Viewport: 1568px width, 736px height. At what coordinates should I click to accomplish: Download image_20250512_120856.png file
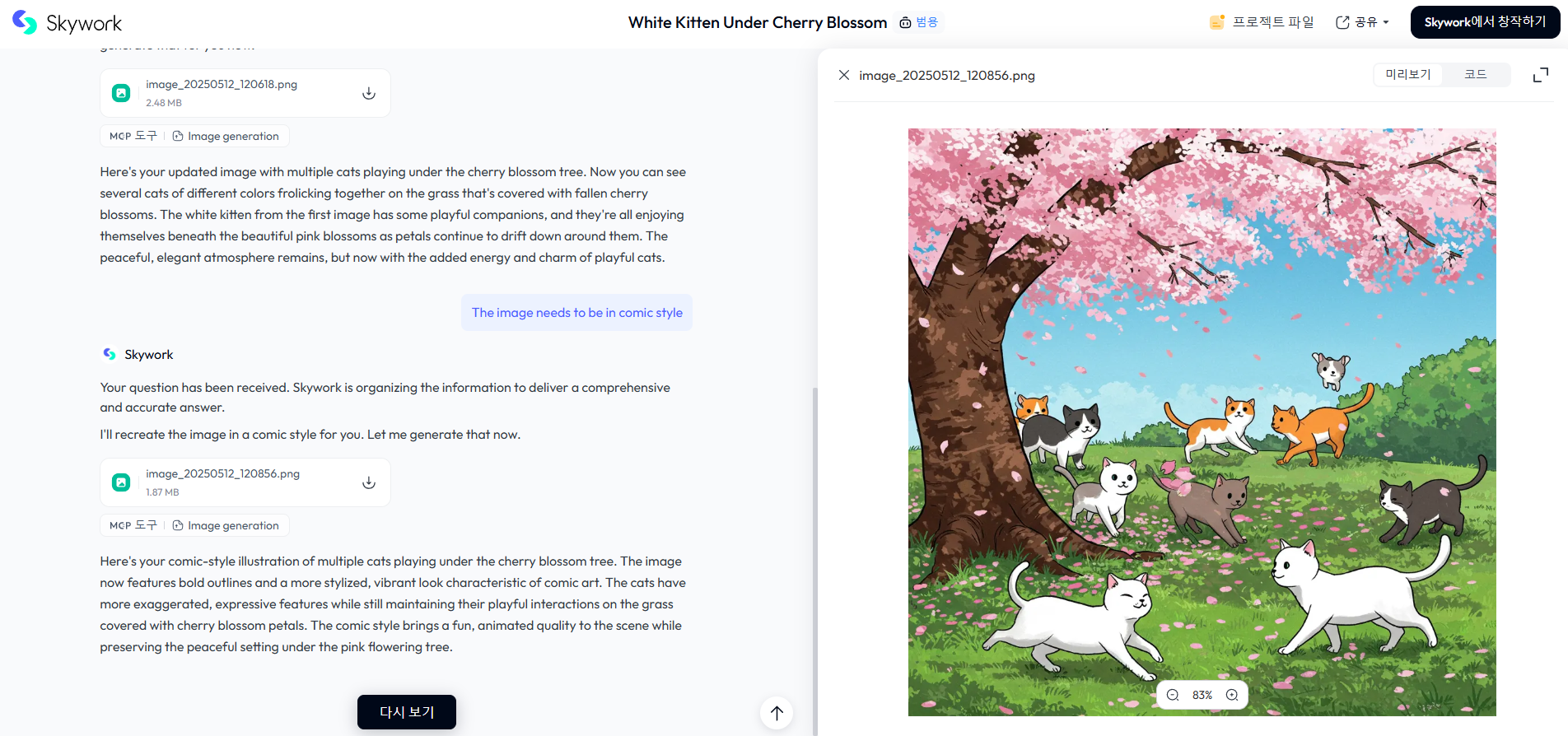tap(369, 482)
